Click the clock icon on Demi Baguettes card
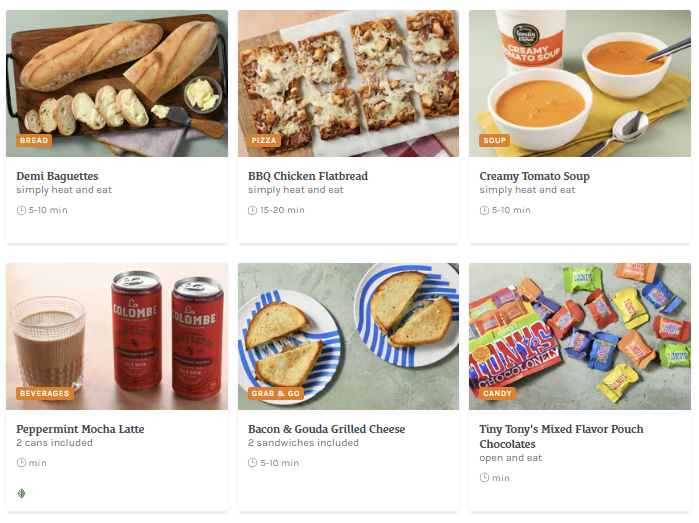Screen dimensions: 699x523 pyautogui.click(x=21, y=210)
